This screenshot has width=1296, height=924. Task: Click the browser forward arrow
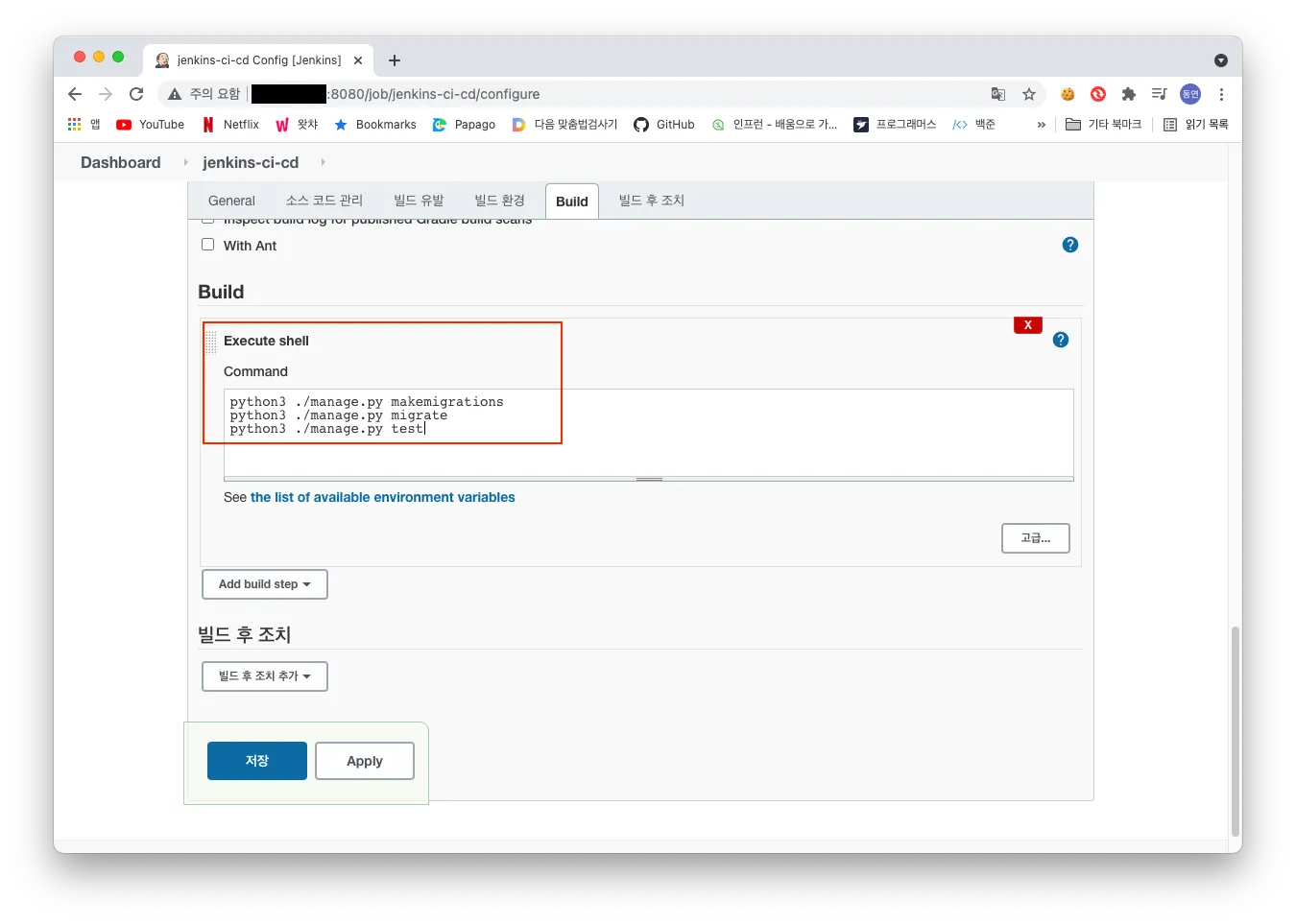pyautogui.click(x=106, y=94)
